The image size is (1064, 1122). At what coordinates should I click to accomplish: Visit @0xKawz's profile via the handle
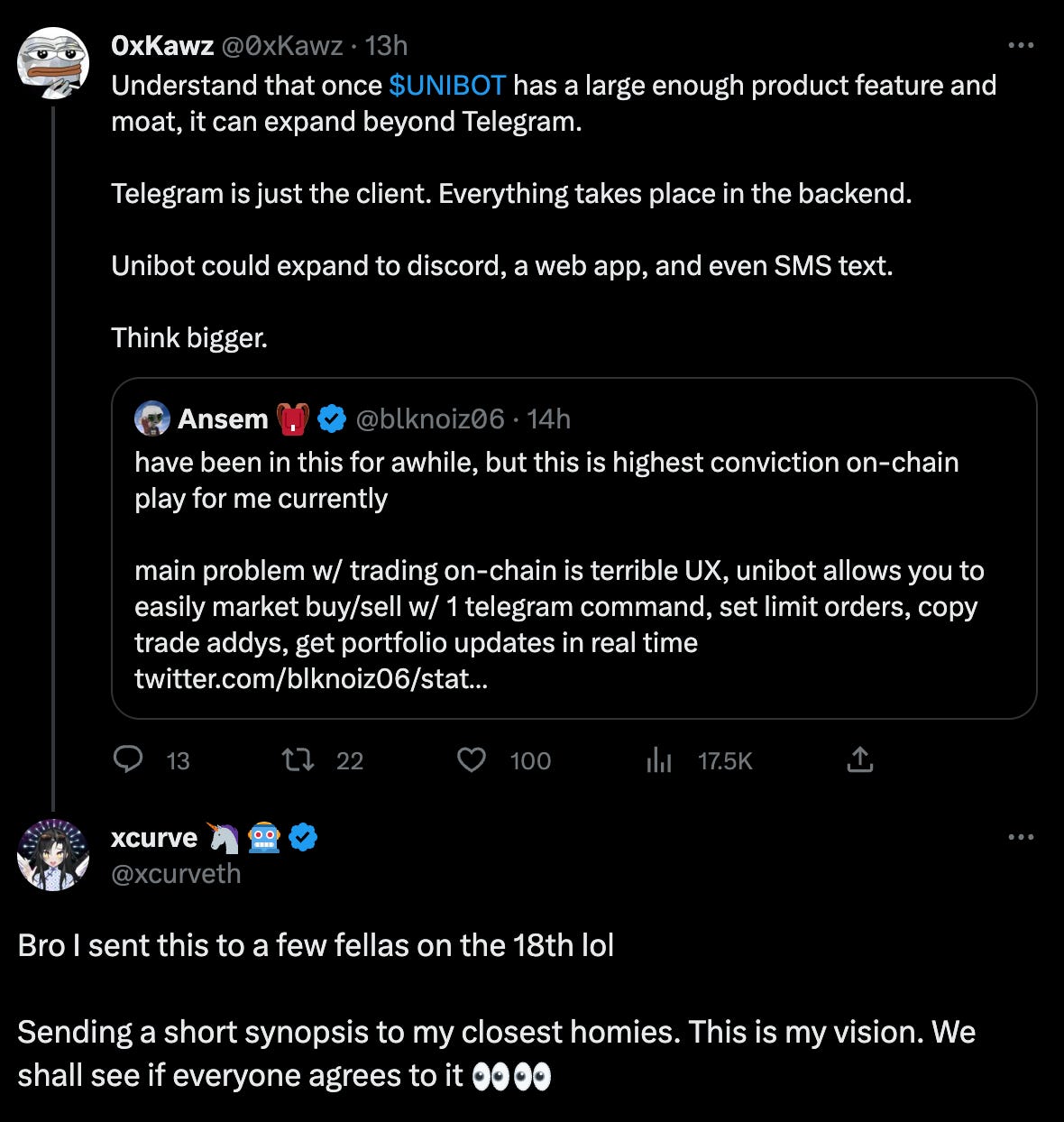tap(280, 46)
